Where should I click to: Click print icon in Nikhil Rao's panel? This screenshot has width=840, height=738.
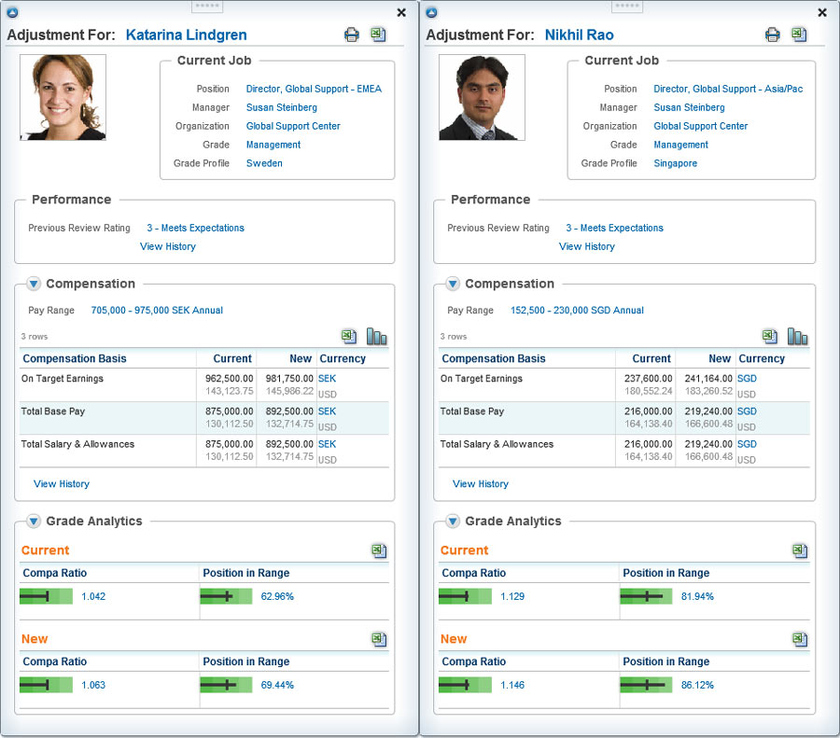pos(772,35)
